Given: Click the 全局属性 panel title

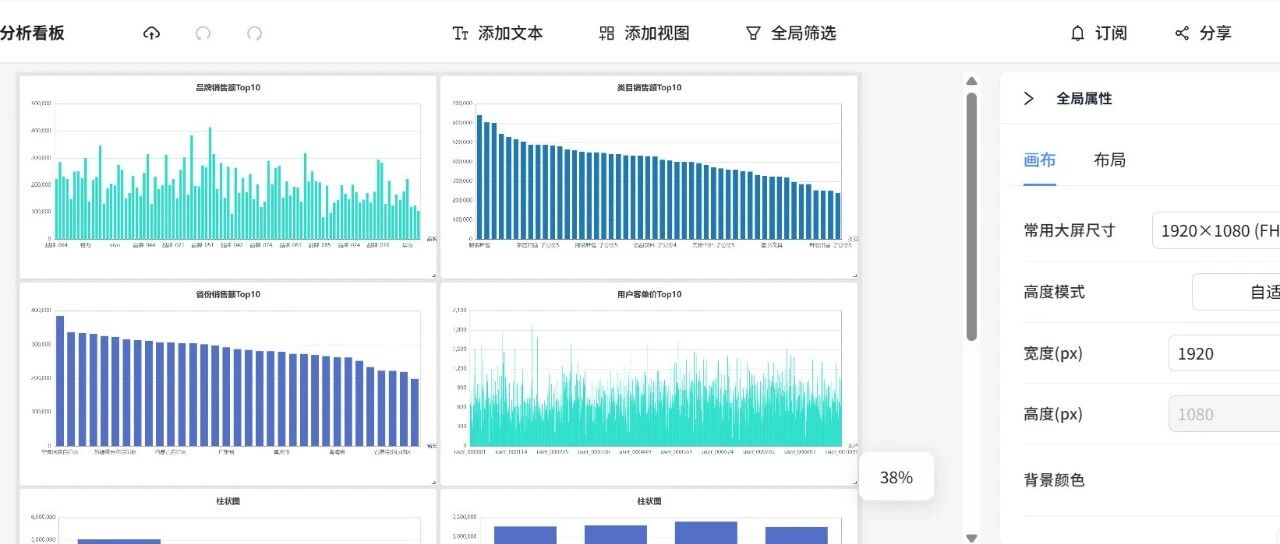Looking at the screenshot, I should pos(1084,98).
